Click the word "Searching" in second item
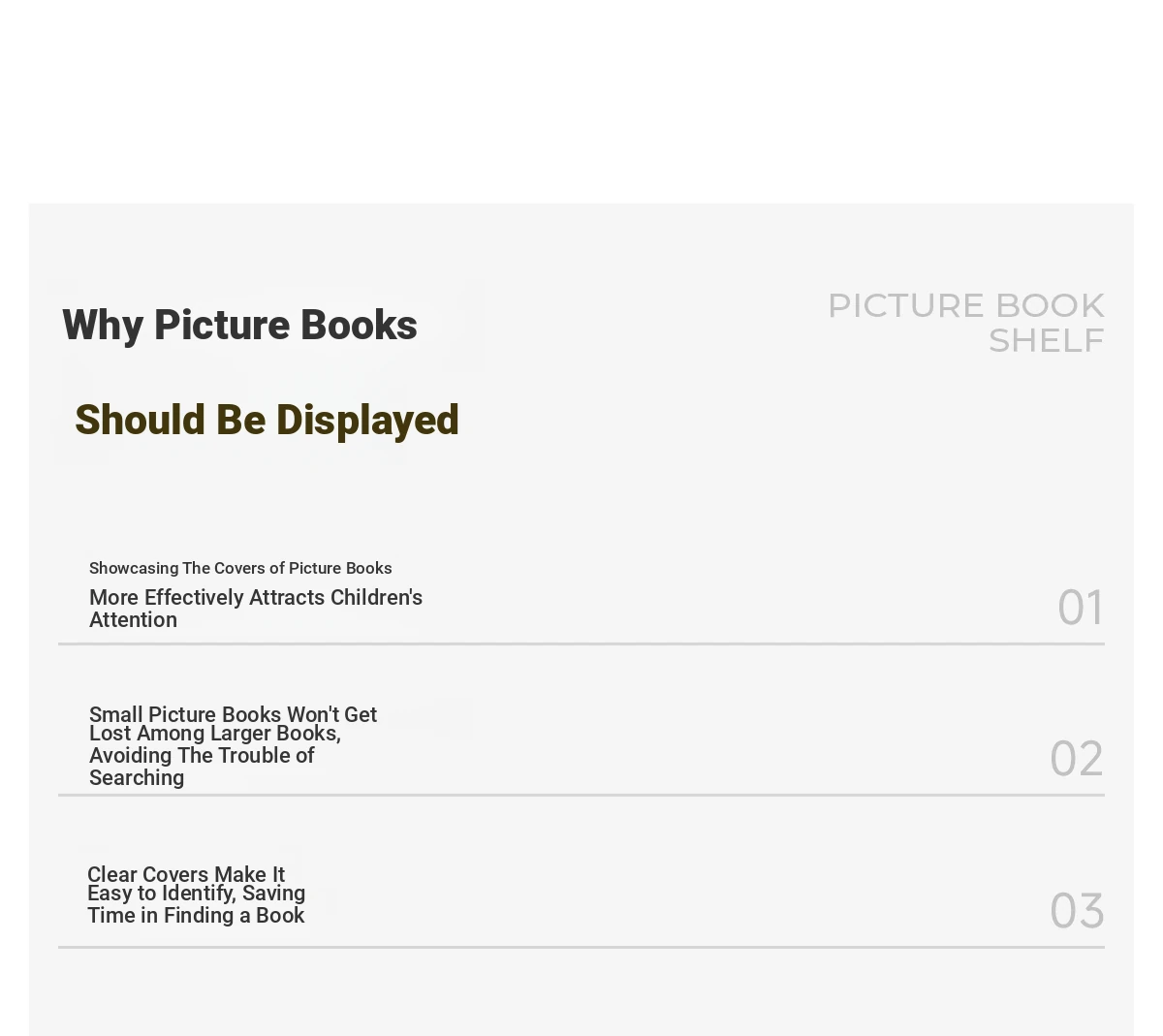Screen dimensions: 1163x1036 click(137, 778)
